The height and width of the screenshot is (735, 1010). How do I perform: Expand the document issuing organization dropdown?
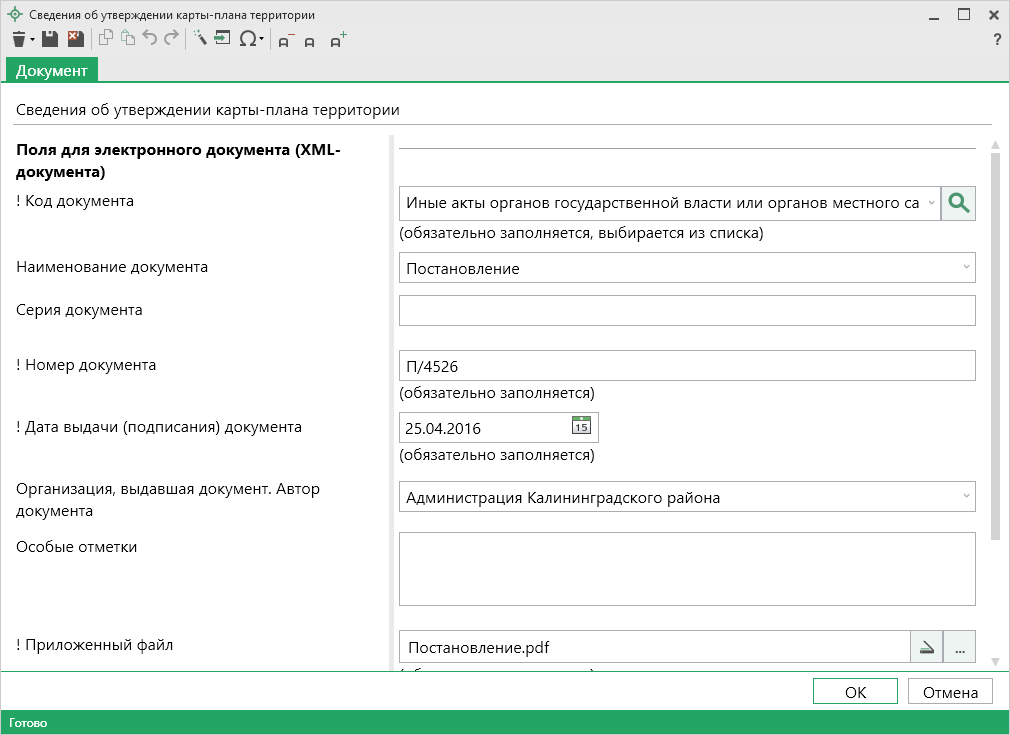966,496
